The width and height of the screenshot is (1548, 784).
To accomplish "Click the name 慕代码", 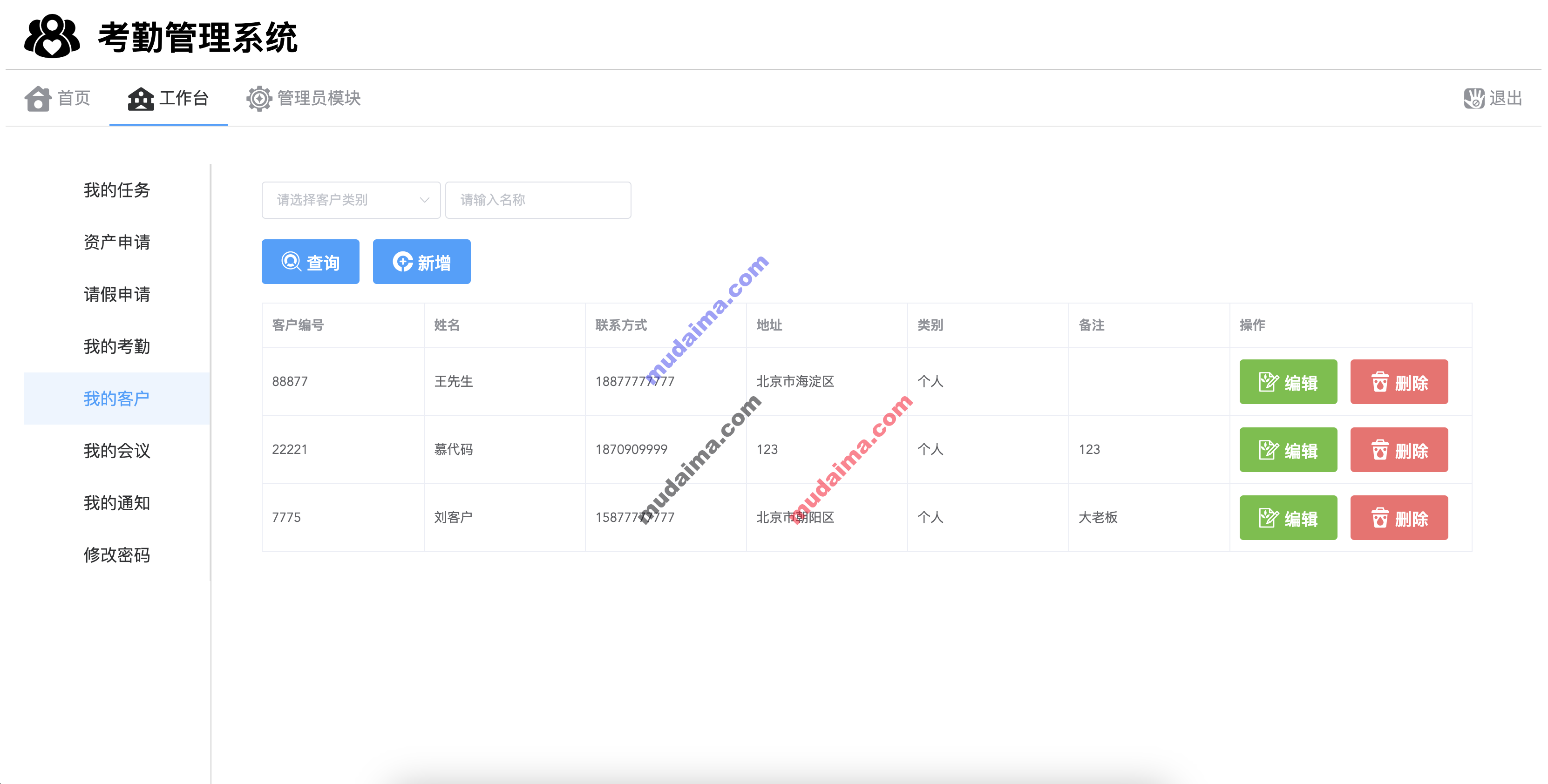I will click(453, 449).
